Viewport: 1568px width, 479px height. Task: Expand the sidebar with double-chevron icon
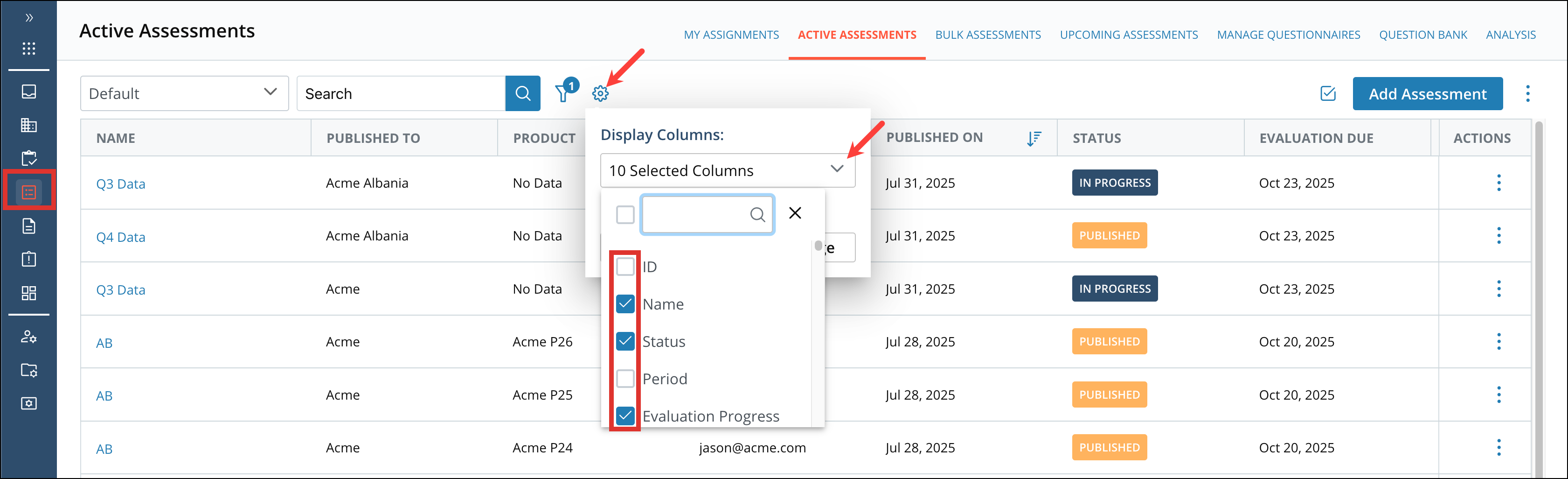pos(28,18)
